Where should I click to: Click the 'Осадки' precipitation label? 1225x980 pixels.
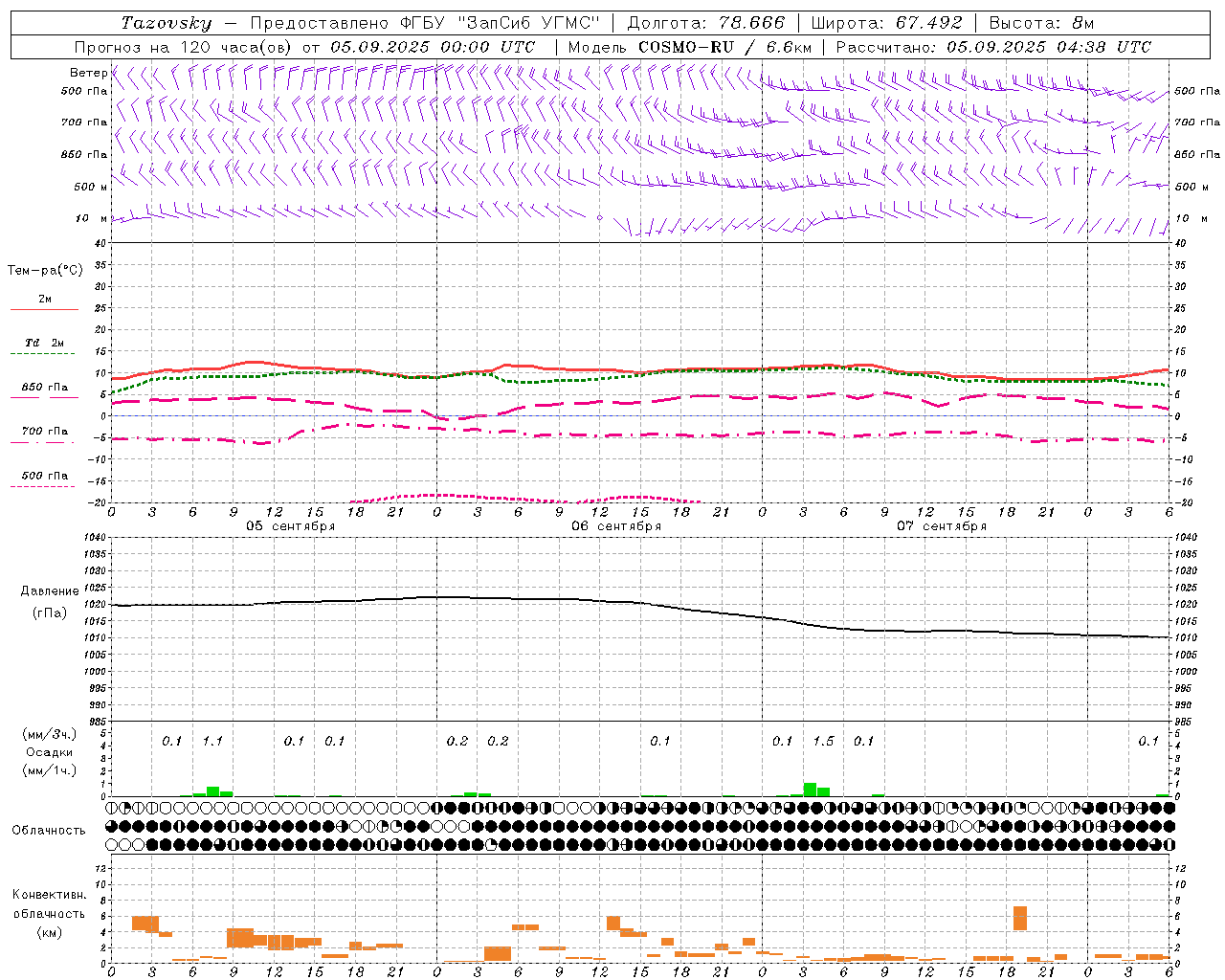(49, 752)
